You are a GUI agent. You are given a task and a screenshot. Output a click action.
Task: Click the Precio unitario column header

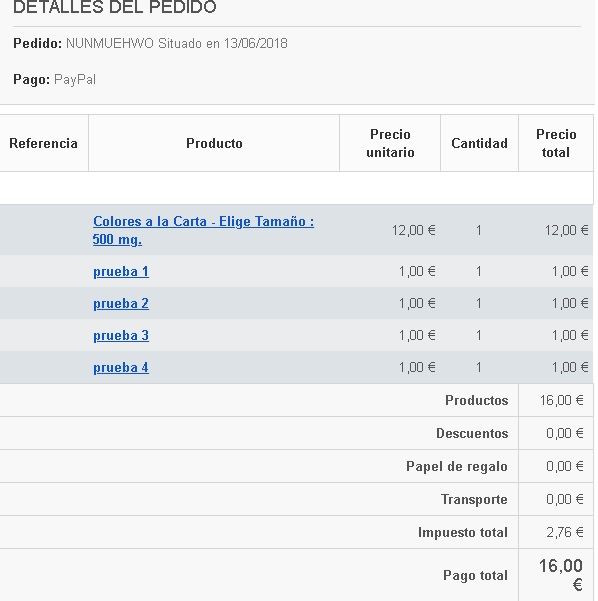pos(390,143)
